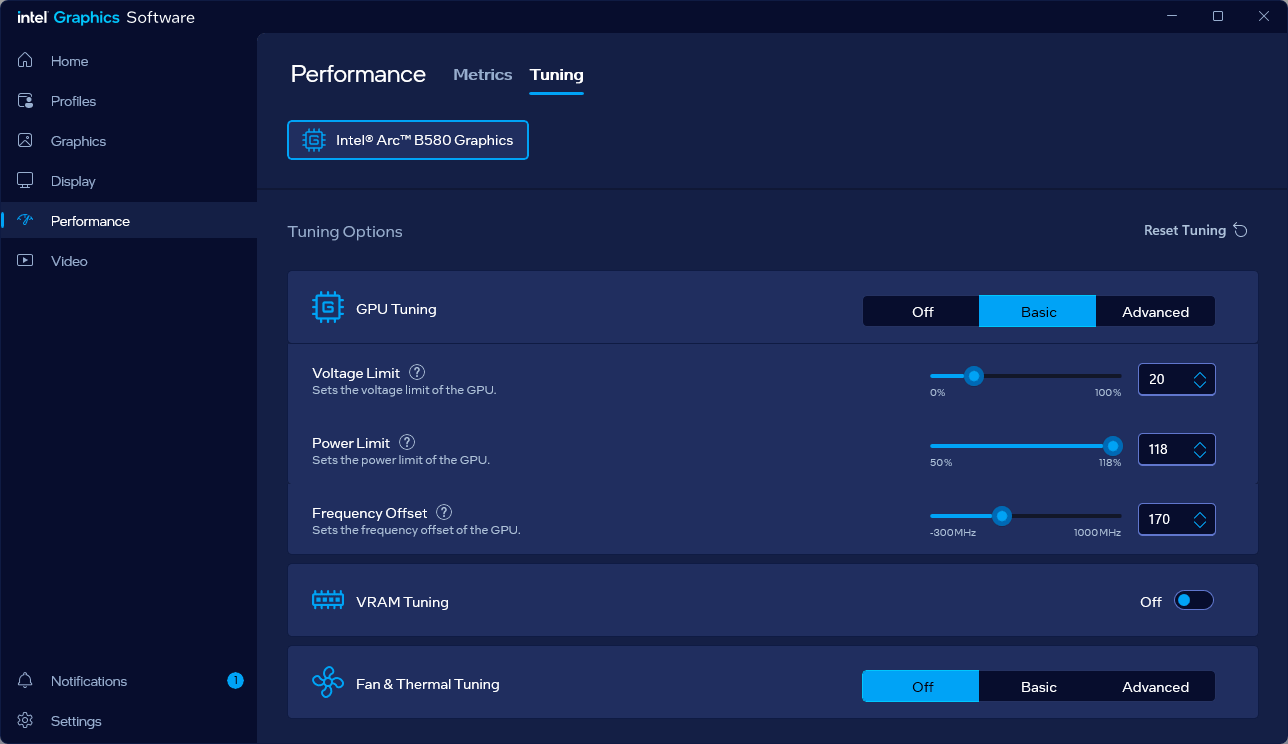This screenshot has height=744, width=1288.
Task: Click the Performance page heading
Action: pyautogui.click(x=358, y=75)
